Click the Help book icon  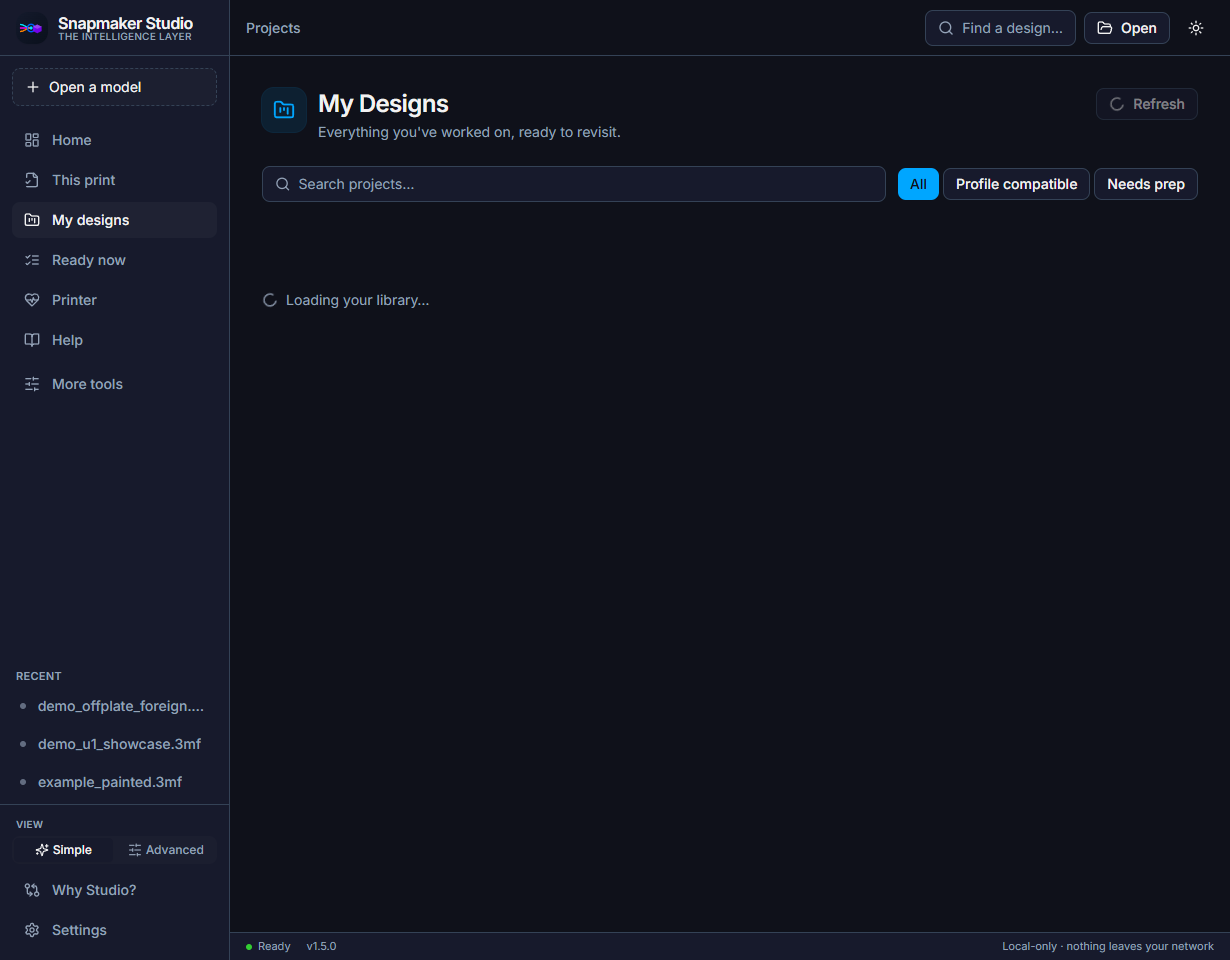click(x=32, y=340)
